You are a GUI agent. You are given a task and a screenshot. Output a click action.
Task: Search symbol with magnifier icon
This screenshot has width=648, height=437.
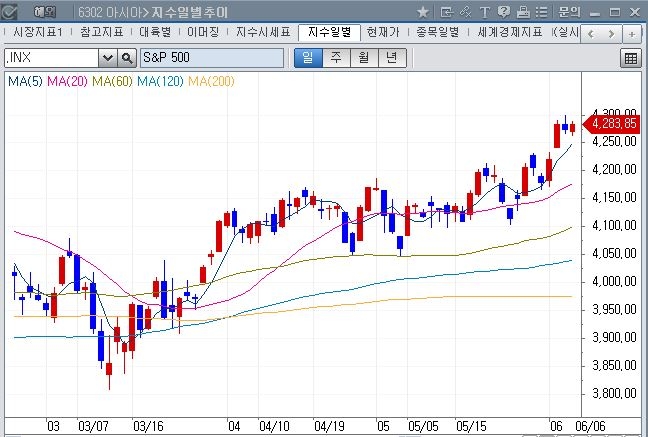tap(127, 58)
